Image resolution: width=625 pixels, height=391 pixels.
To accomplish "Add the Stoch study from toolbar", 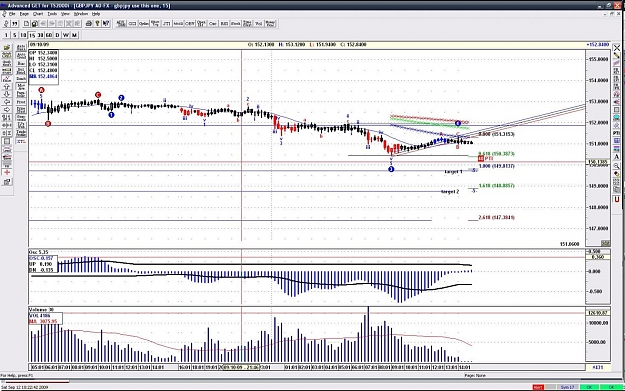I will [x=236, y=24].
